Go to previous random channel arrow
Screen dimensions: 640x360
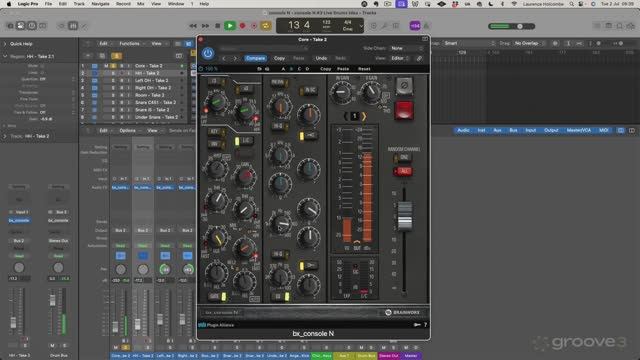(346, 116)
